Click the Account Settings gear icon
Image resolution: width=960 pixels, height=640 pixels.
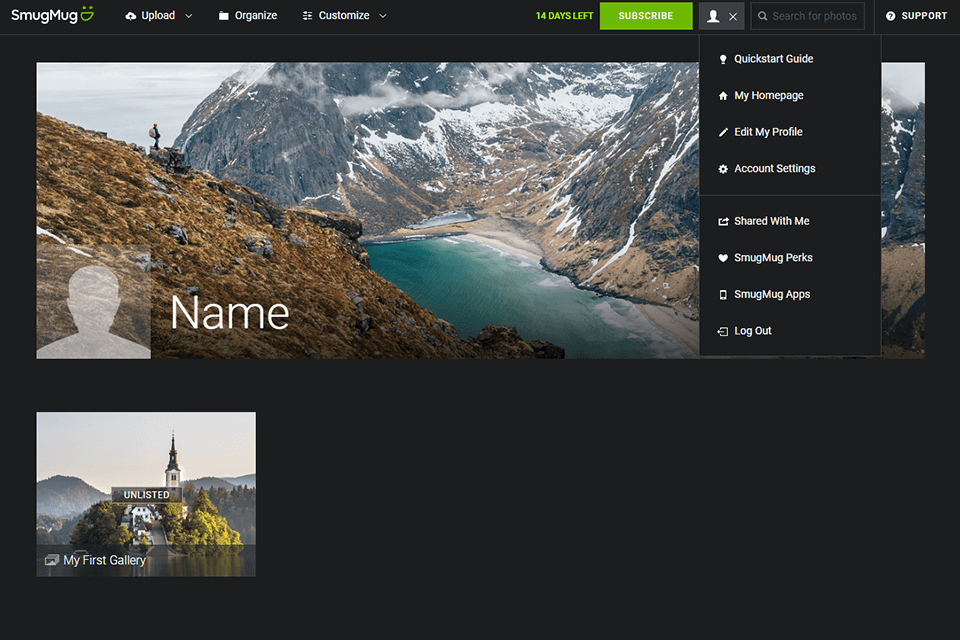tap(723, 169)
